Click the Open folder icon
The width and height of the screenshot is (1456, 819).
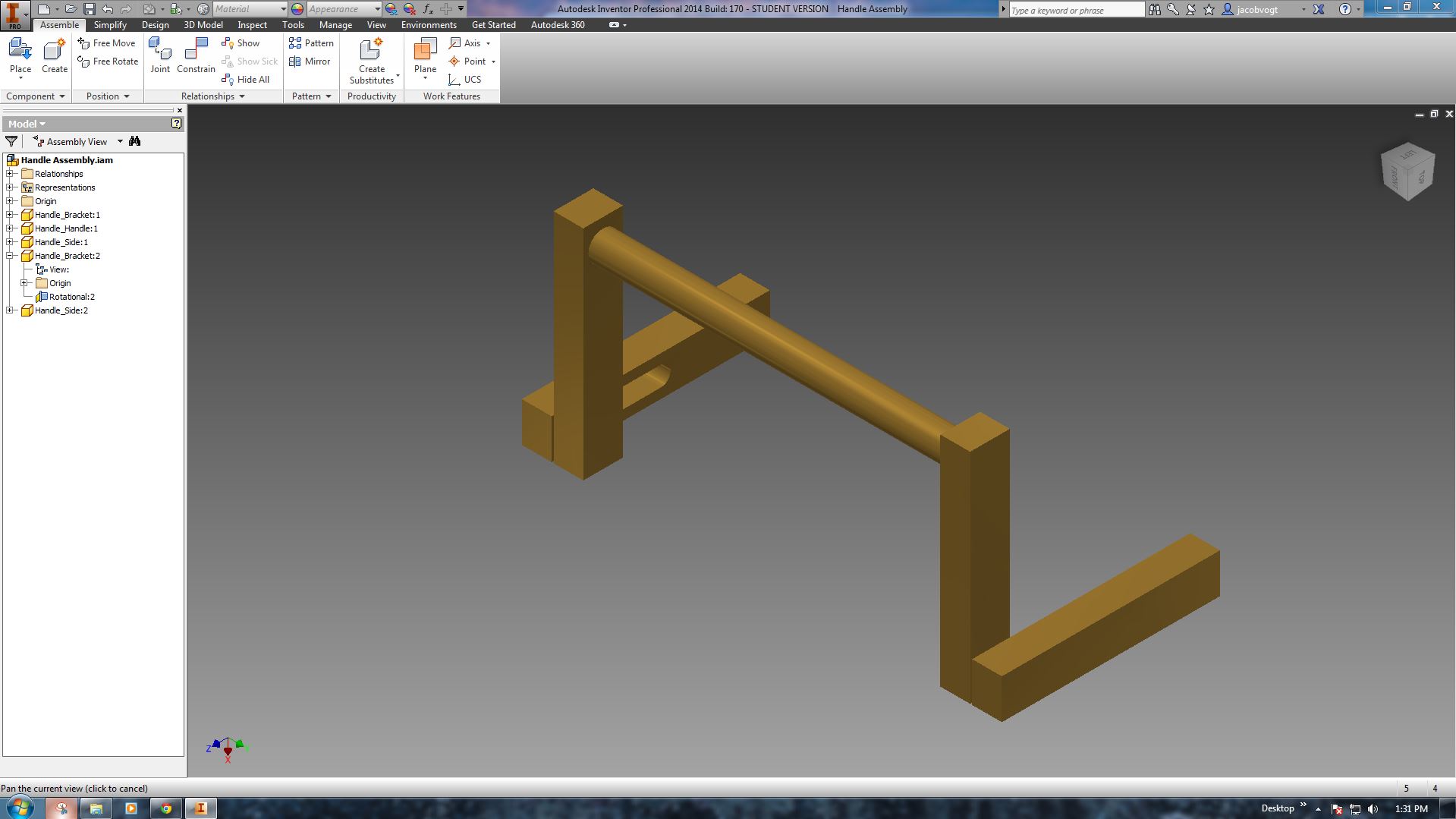71,9
